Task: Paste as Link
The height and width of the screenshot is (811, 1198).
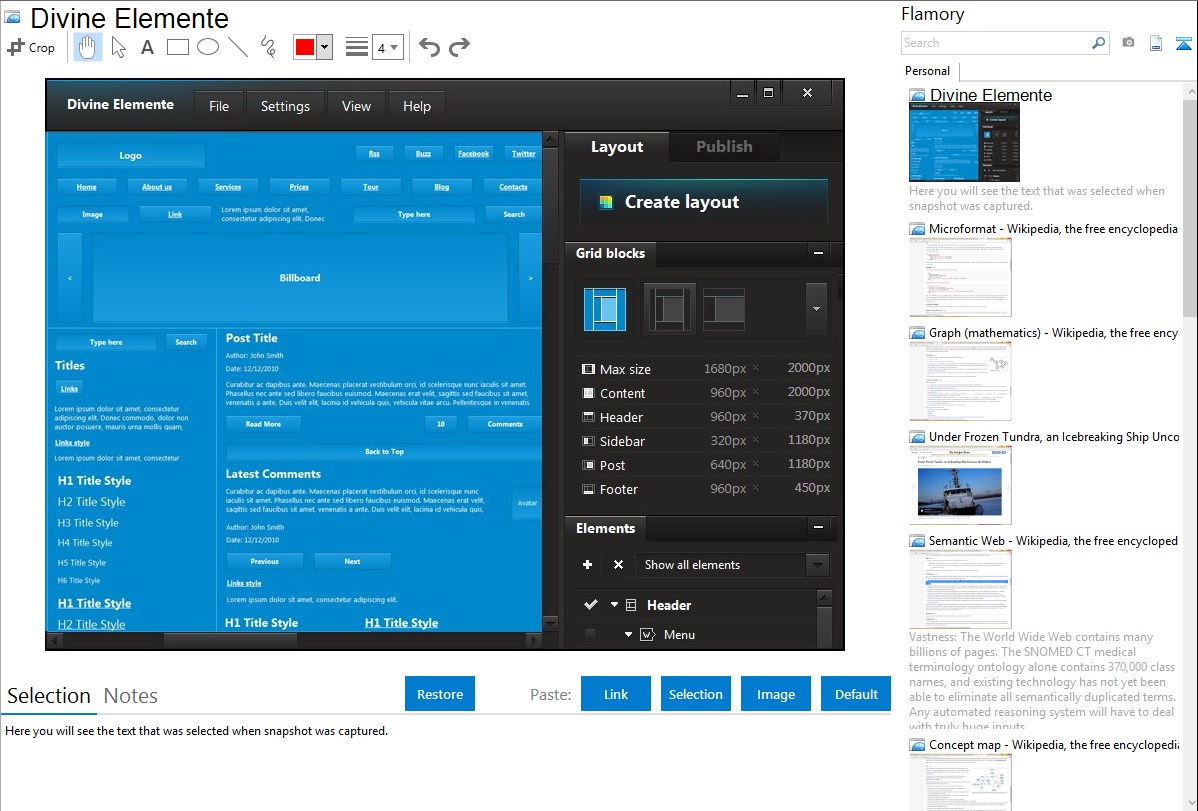Action: pyautogui.click(x=616, y=694)
